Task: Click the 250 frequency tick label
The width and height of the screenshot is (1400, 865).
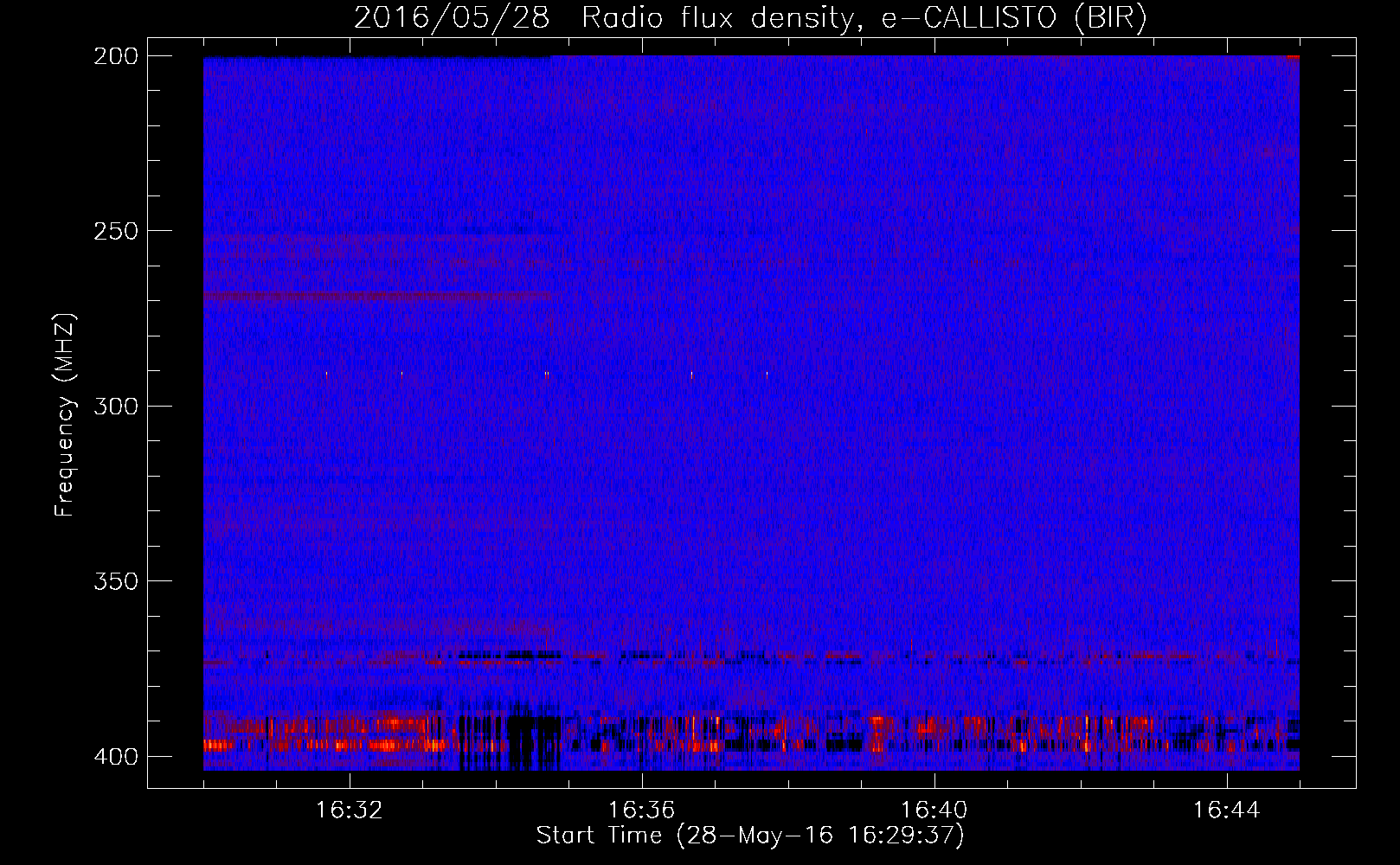Action: pyautogui.click(x=115, y=231)
